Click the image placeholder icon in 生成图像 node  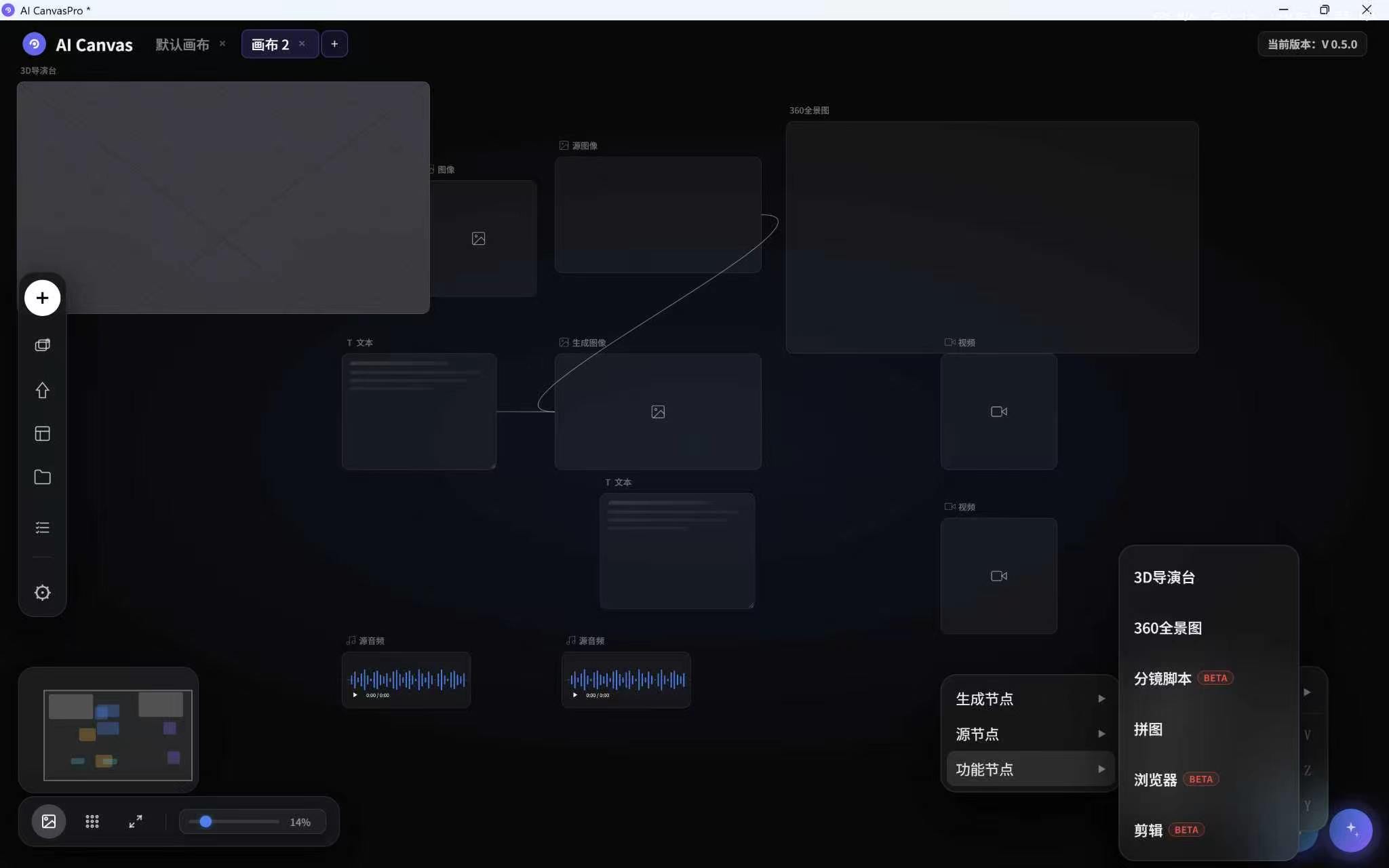[x=658, y=412]
